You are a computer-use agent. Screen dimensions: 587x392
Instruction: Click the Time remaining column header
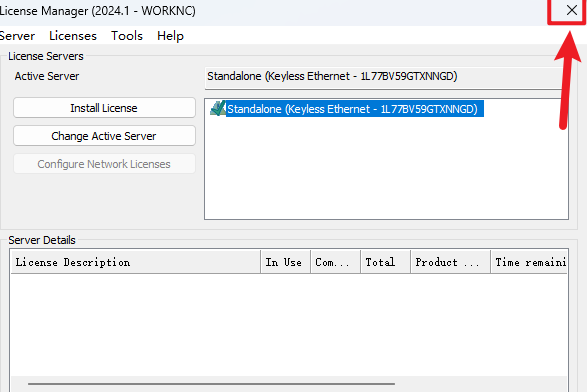(x=529, y=262)
